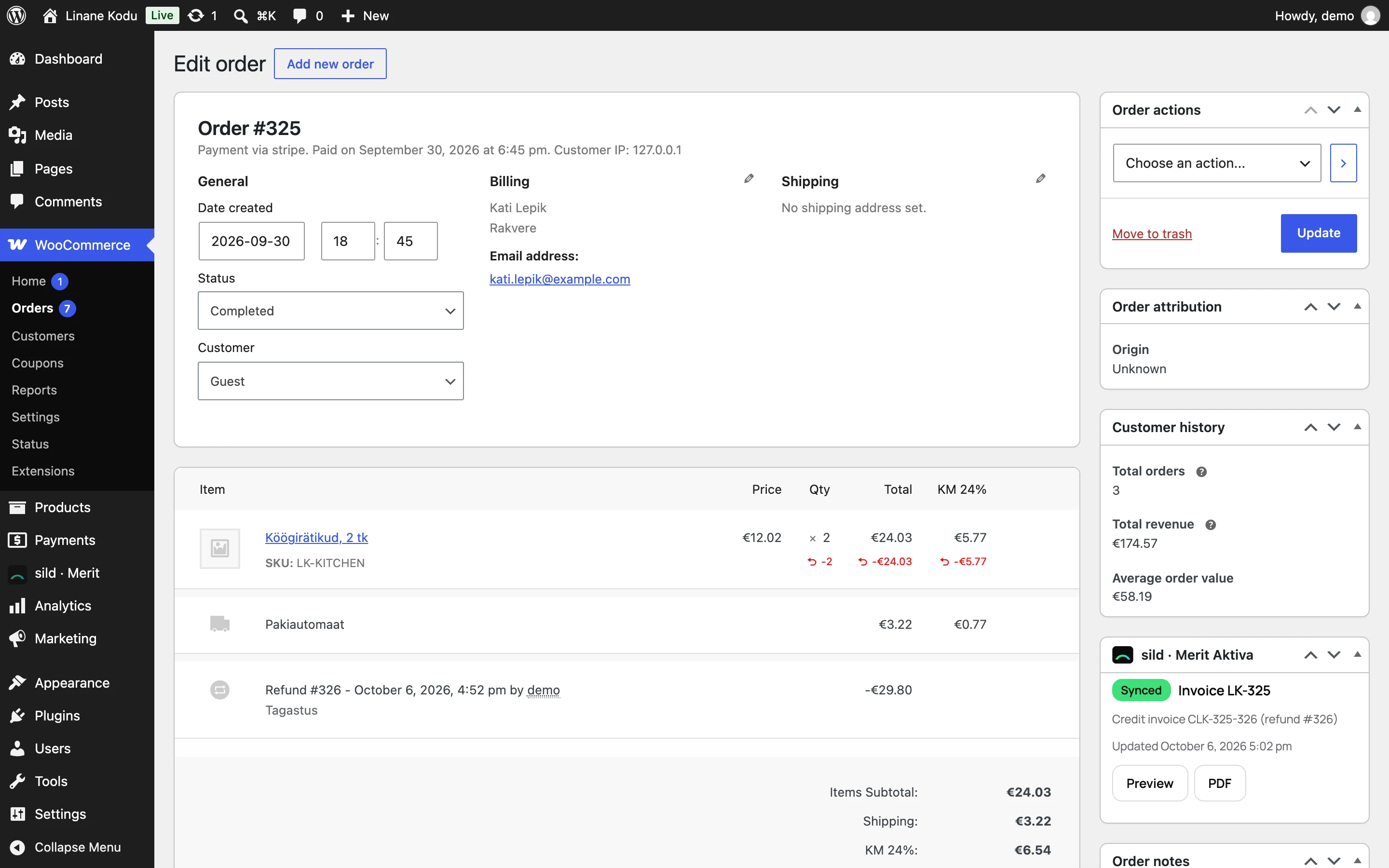Open the kati.lepik@example.com email link
The image size is (1389, 868).
[x=559, y=279]
